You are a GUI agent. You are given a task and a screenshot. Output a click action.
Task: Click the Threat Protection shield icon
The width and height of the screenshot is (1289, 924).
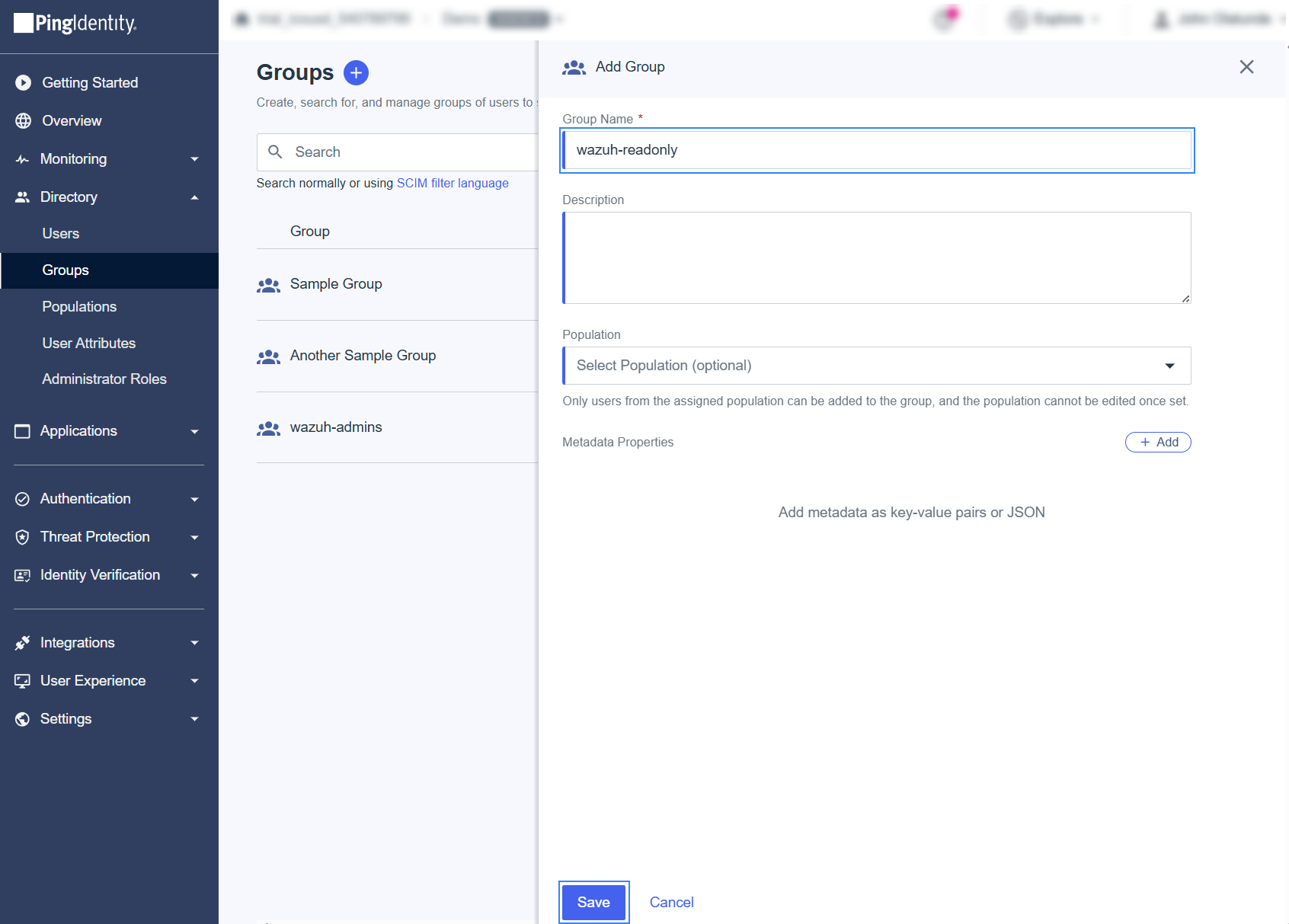point(23,537)
